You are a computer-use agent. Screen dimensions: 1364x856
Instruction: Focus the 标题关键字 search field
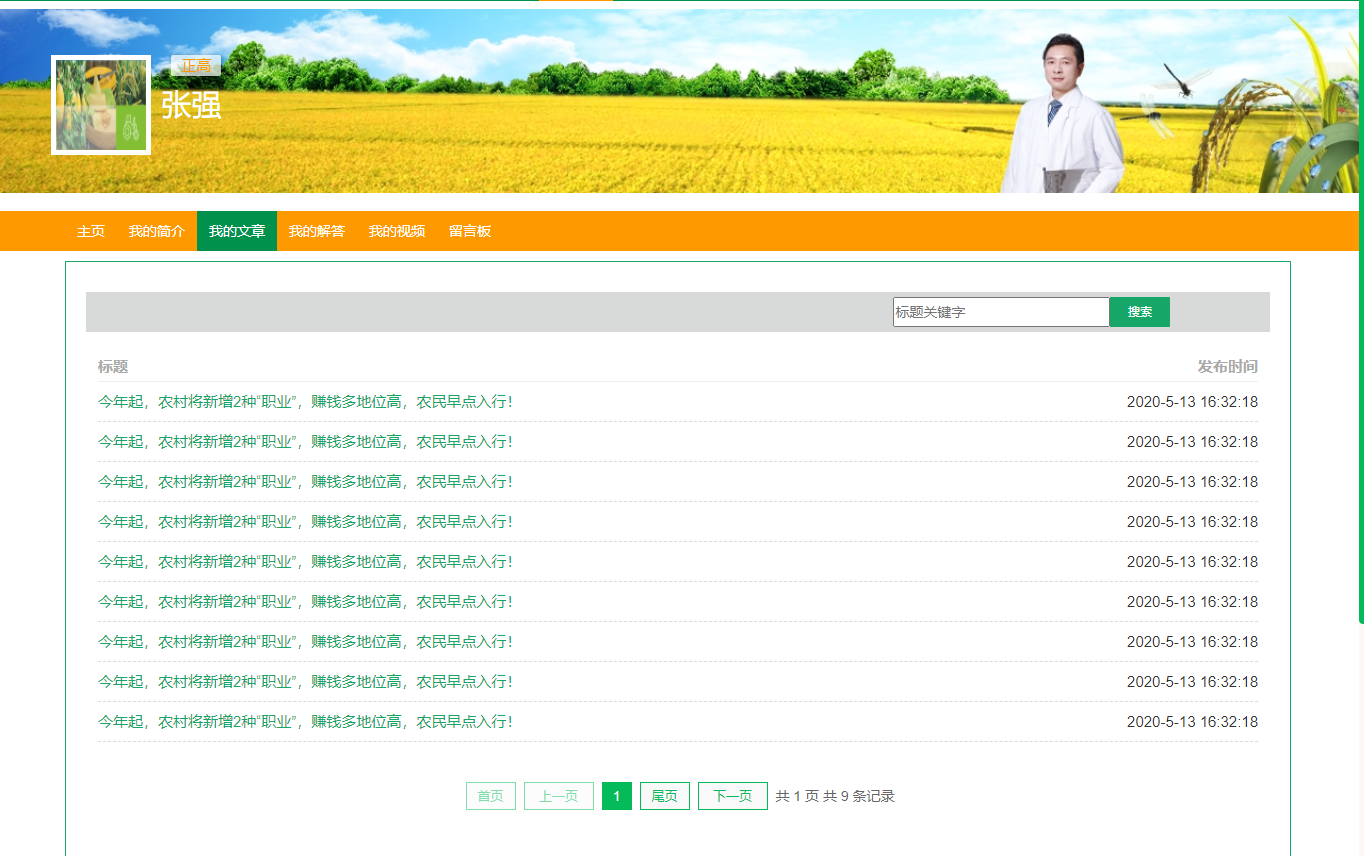[x=1000, y=312]
